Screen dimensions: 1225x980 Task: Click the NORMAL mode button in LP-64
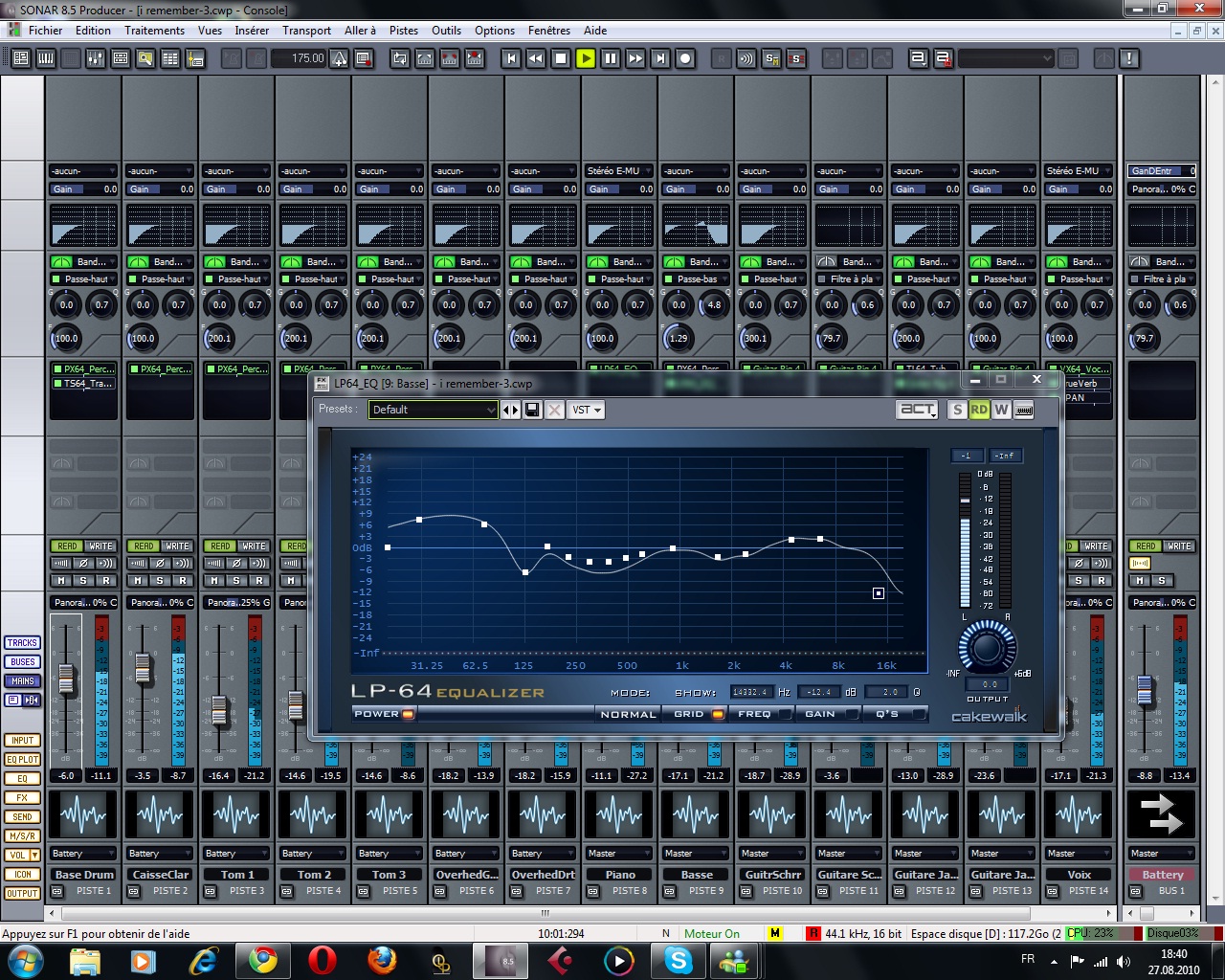628,714
